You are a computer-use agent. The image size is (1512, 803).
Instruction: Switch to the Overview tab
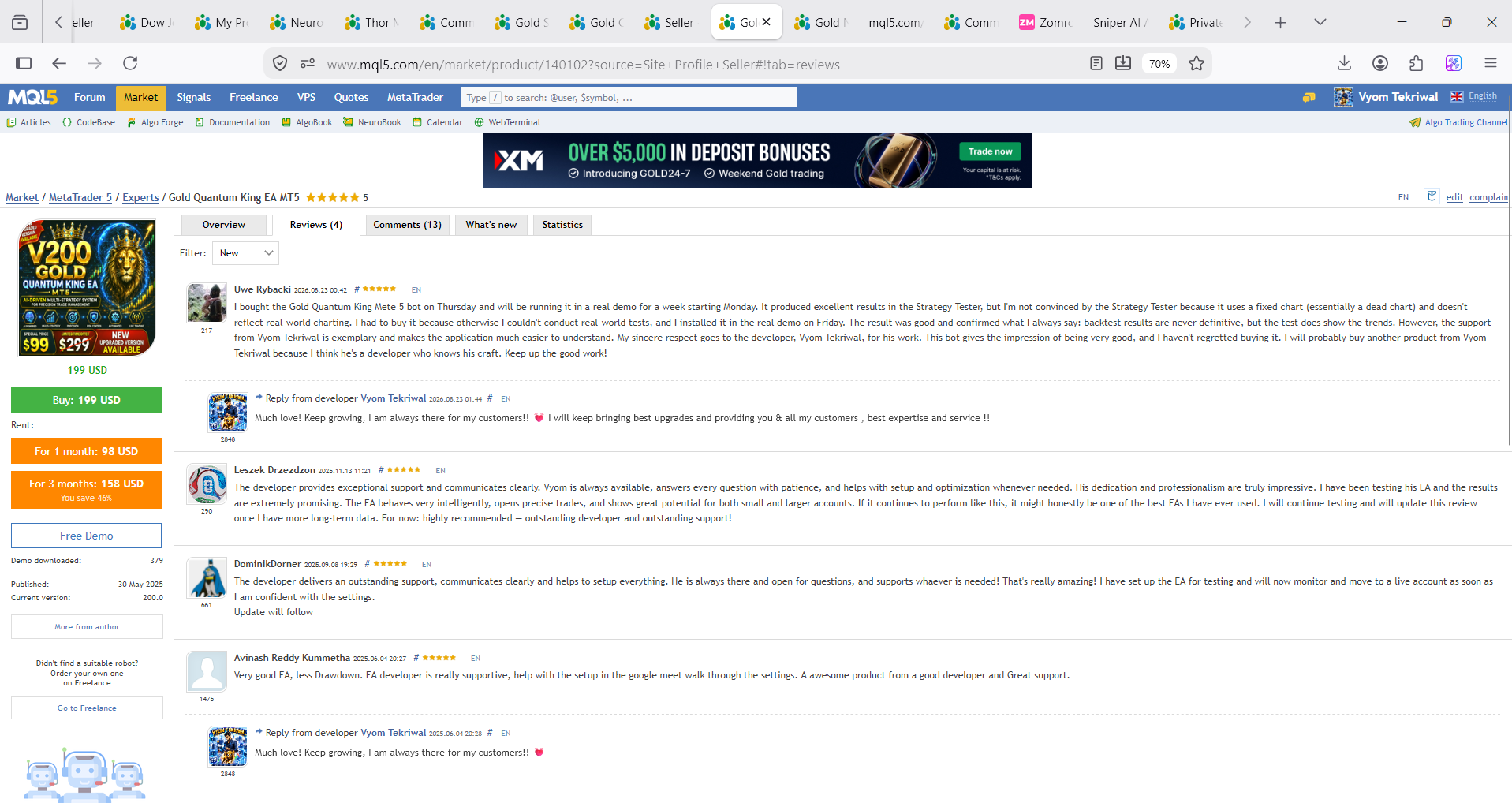point(224,225)
